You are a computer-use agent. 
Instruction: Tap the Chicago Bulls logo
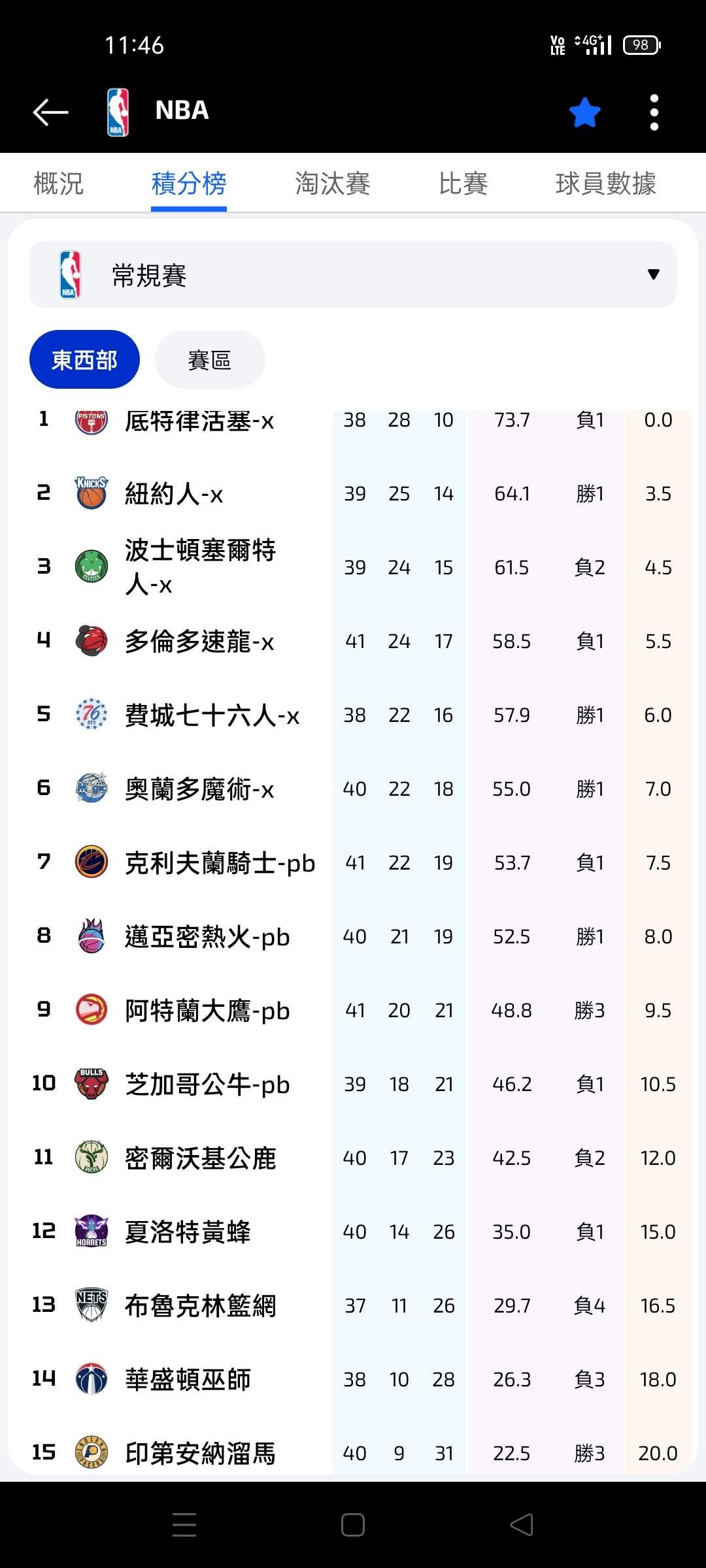(x=92, y=1084)
